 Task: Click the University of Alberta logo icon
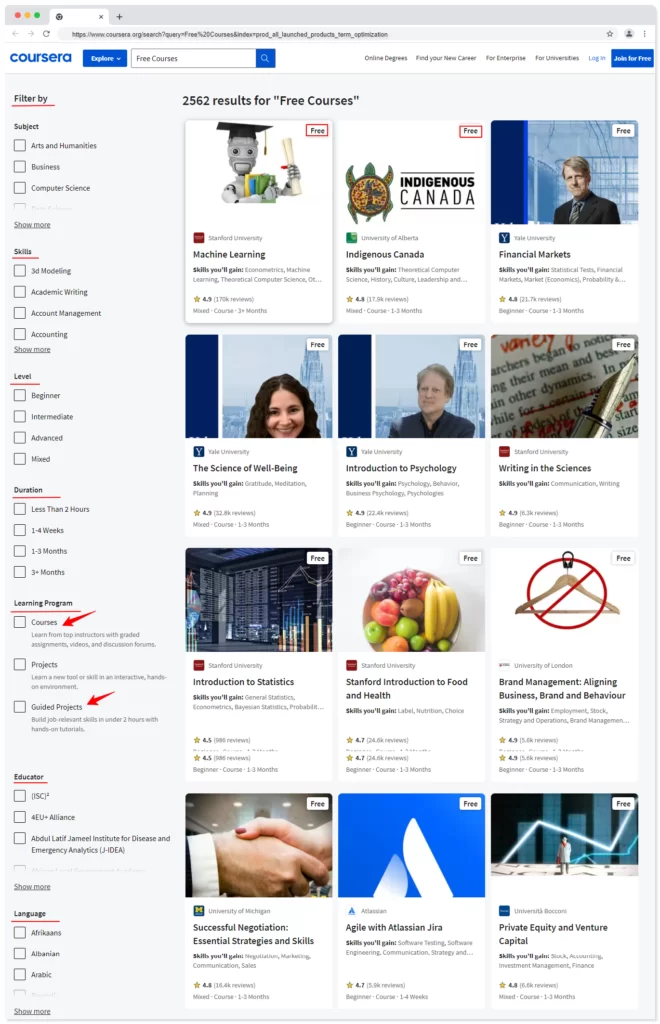tap(351, 238)
